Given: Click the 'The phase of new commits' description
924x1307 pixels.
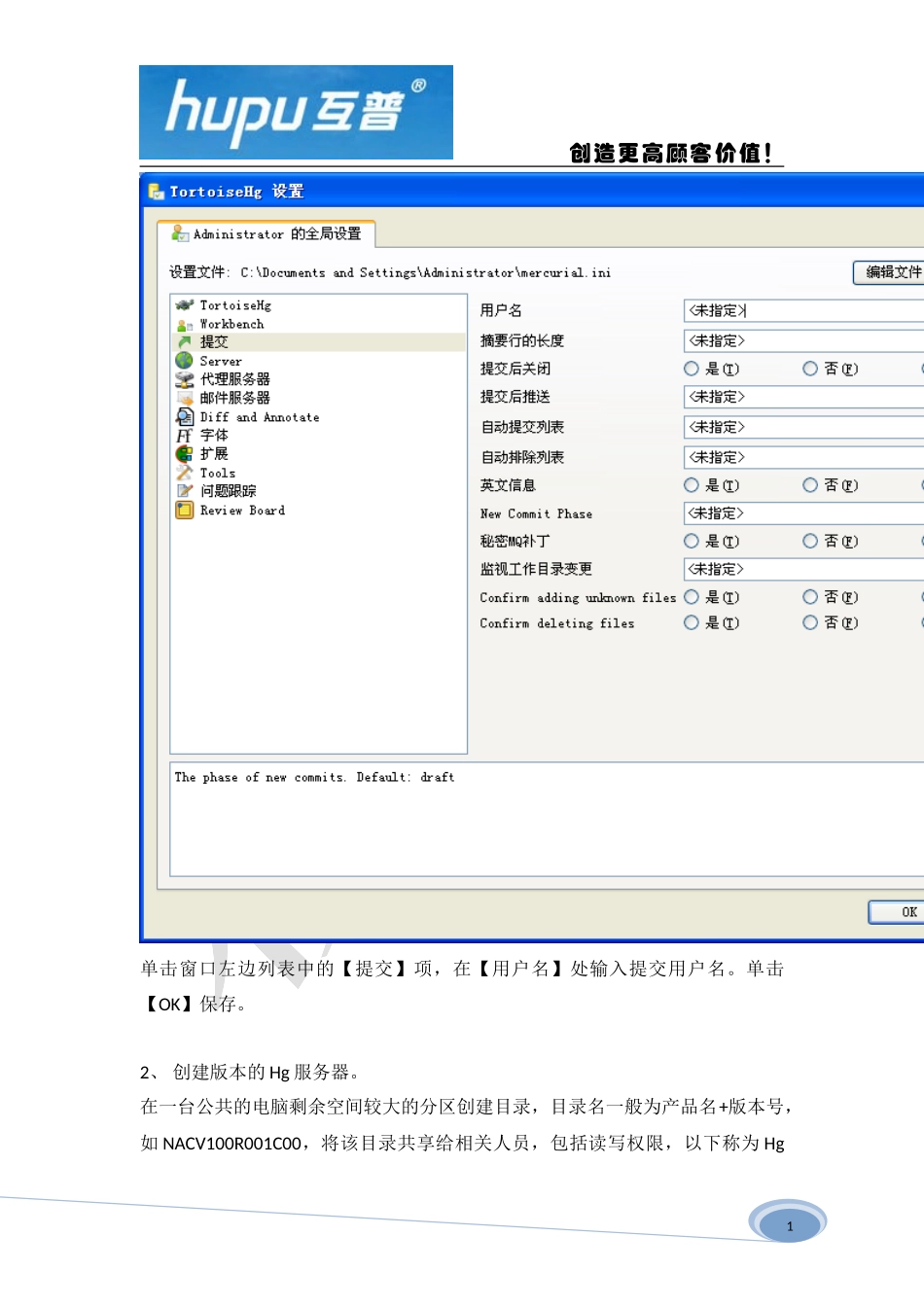Looking at the screenshot, I should click(314, 778).
